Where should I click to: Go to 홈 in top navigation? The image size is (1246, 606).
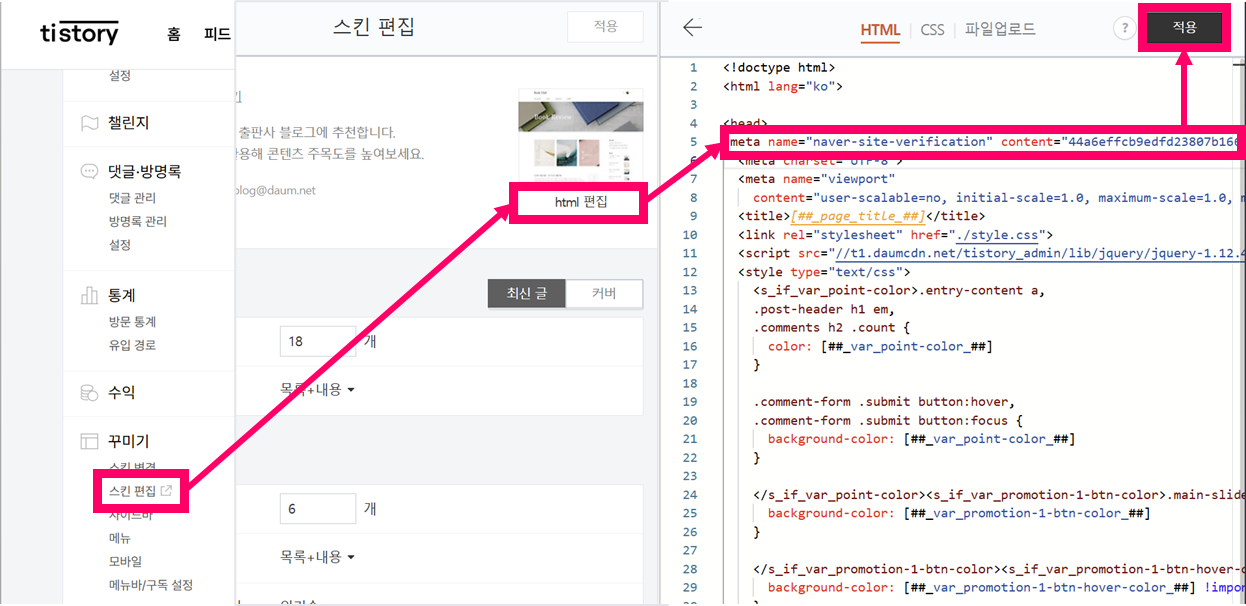(174, 34)
